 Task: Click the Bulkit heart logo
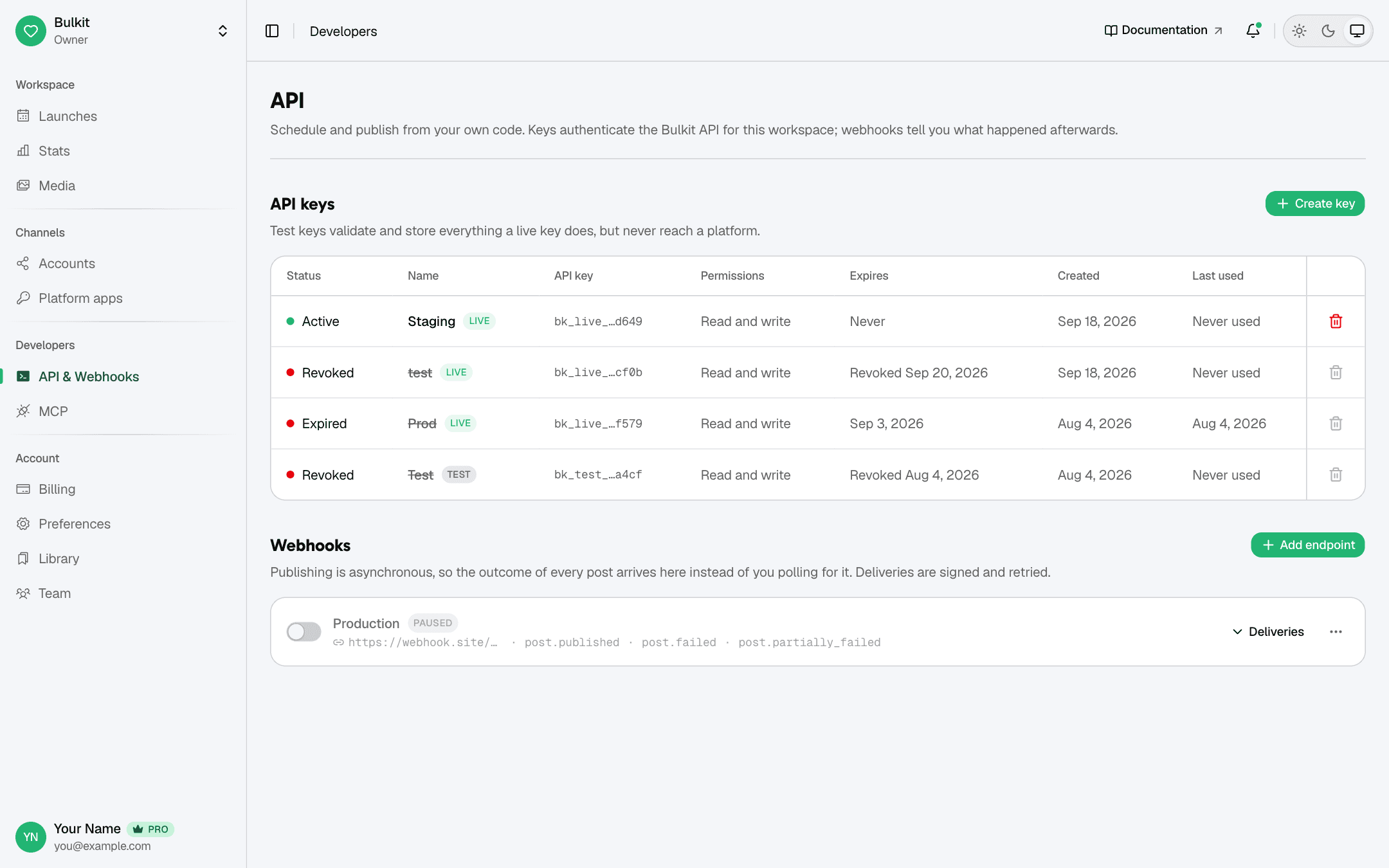(x=31, y=31)
